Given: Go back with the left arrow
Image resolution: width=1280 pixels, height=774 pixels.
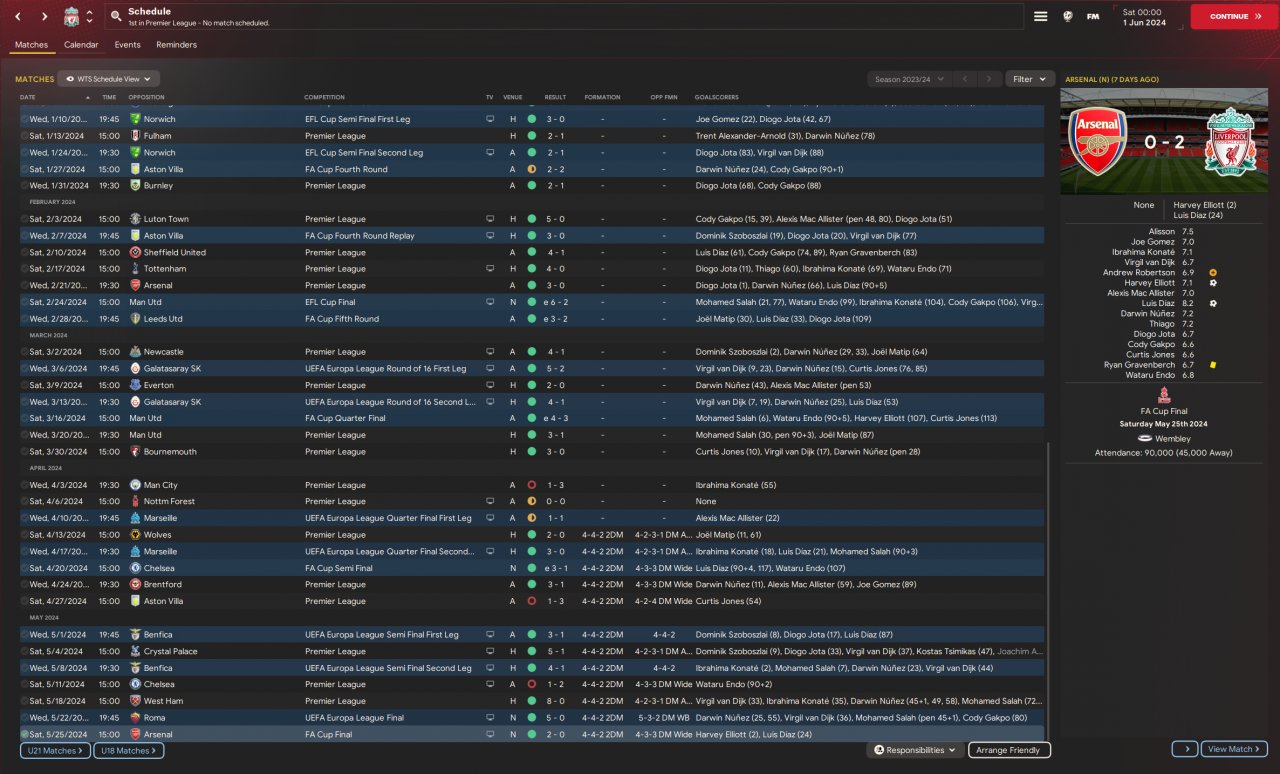Looking at the screenshot, I should point(18,17).
